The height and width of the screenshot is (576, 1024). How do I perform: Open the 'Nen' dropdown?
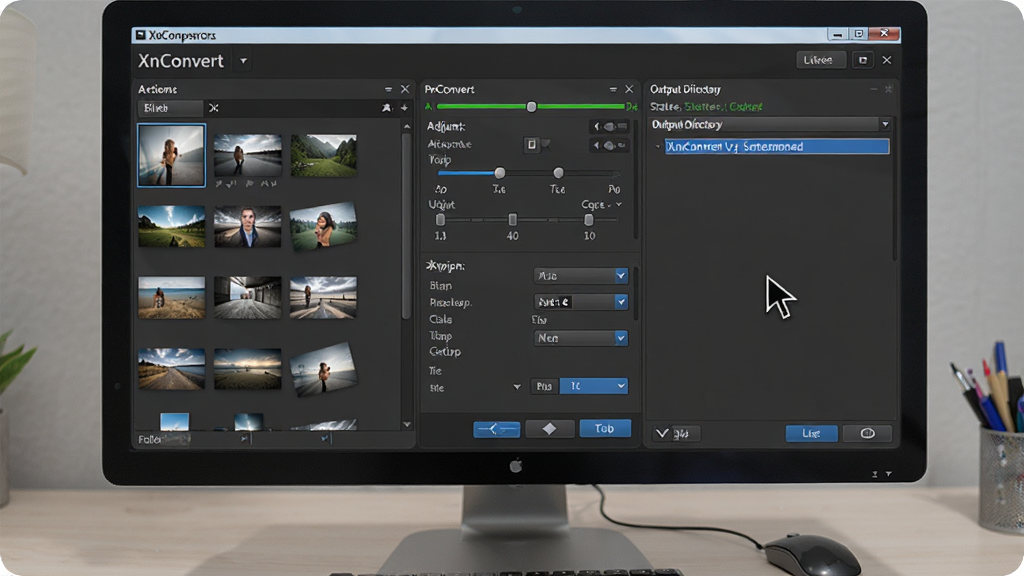581,338
